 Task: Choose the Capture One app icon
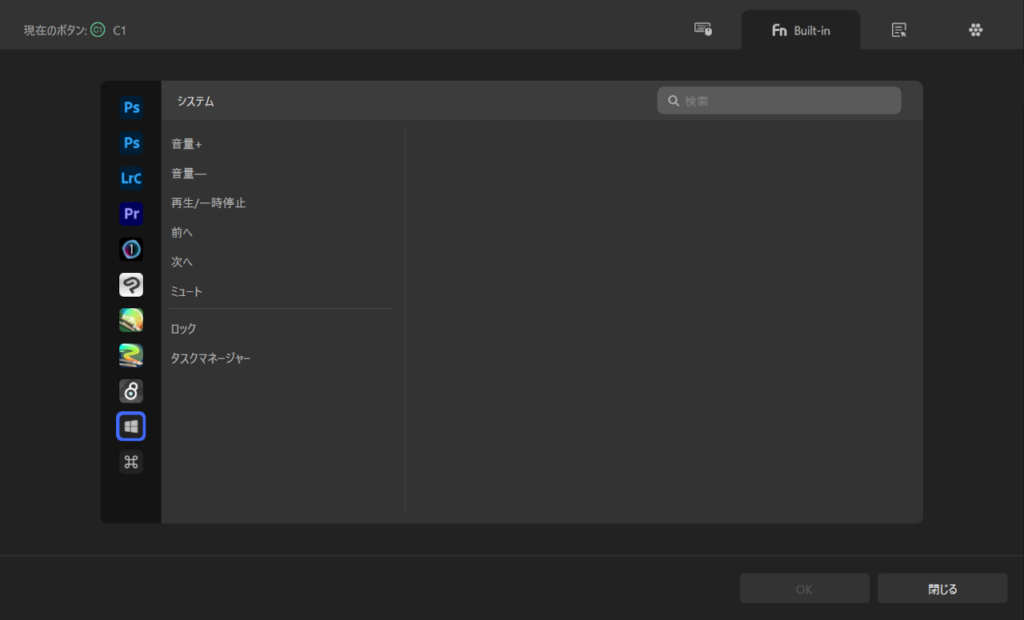tap(131, 249)
